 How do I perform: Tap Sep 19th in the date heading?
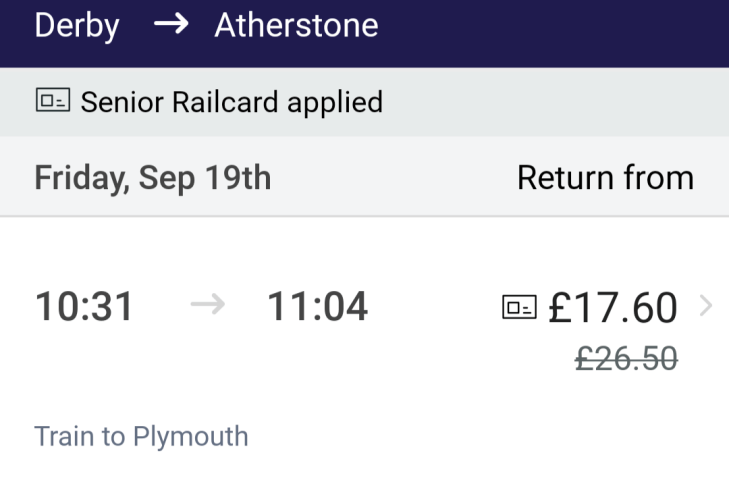[x=206, y=178]
